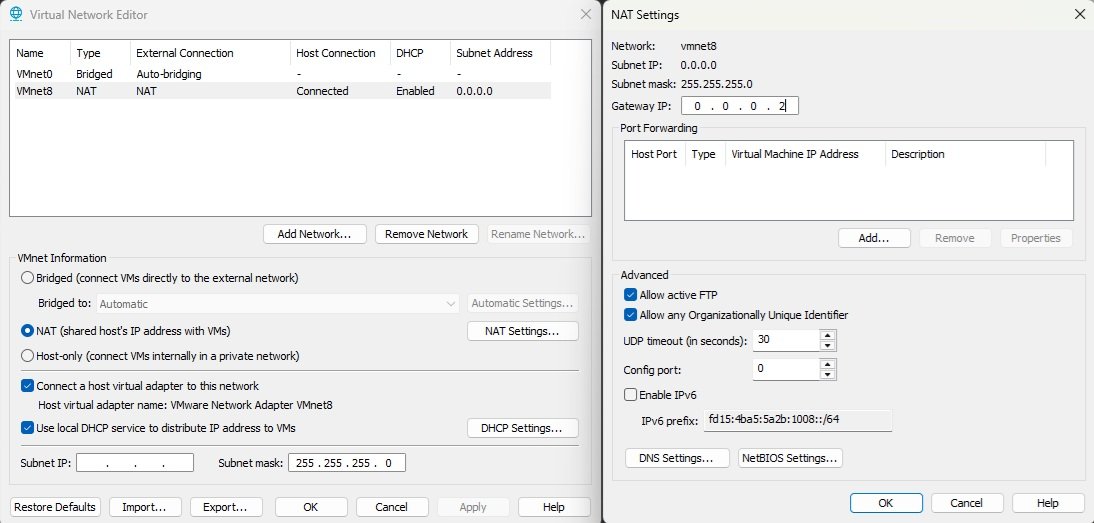The image size is (1094, 523).
Task: Choose Host-only network option
Action: click(x=28, y=356)
